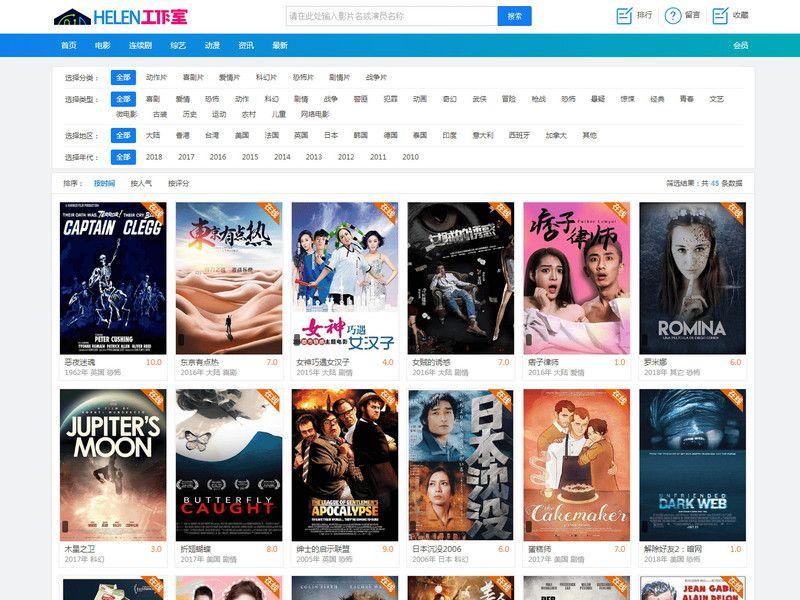This screenshot has width=800, height=600.
Task: Select 全部 in the 选择地区 row
Action: point(123,136)
